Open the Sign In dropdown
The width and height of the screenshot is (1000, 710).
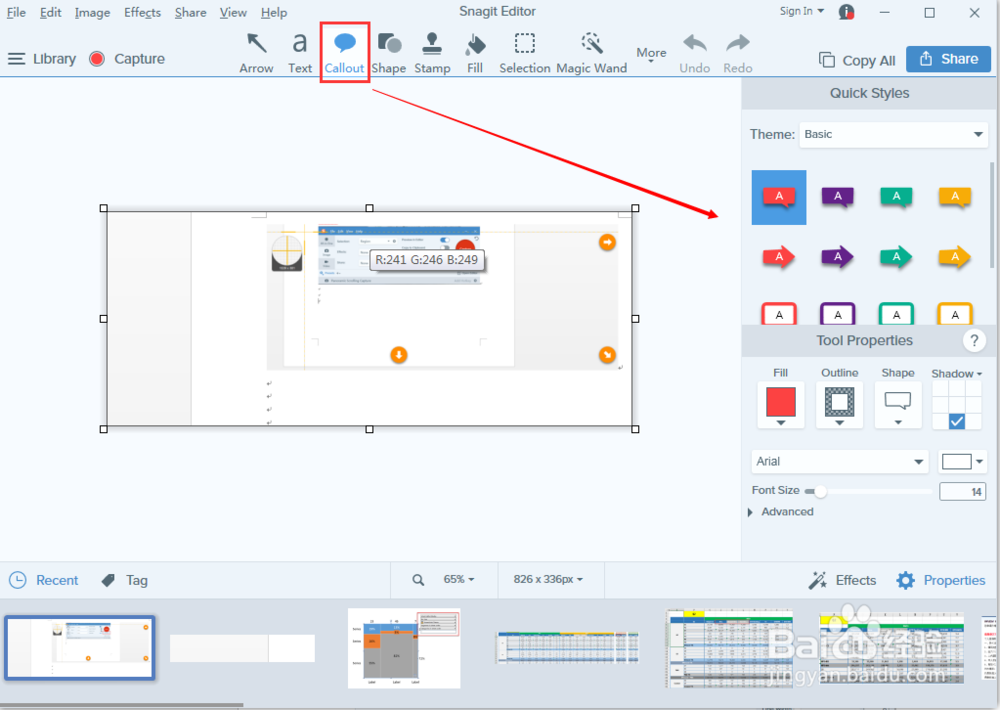802,11
